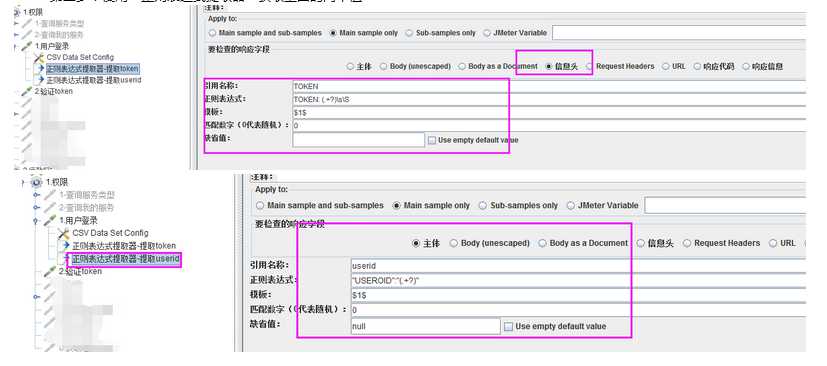Click 模板 field in TOKEN form
The image size is (827, 366).
click(549, 112)
